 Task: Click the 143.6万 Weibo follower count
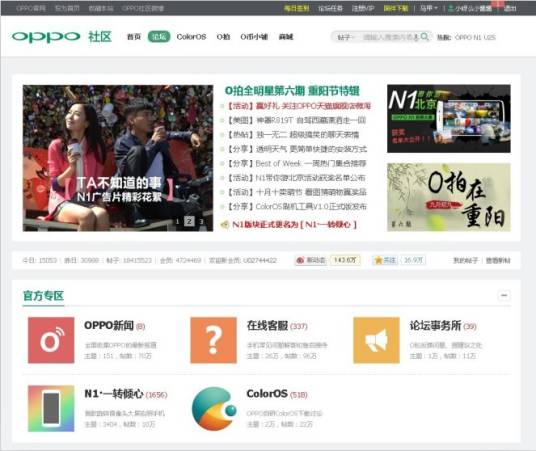click(x=345, y=260)
